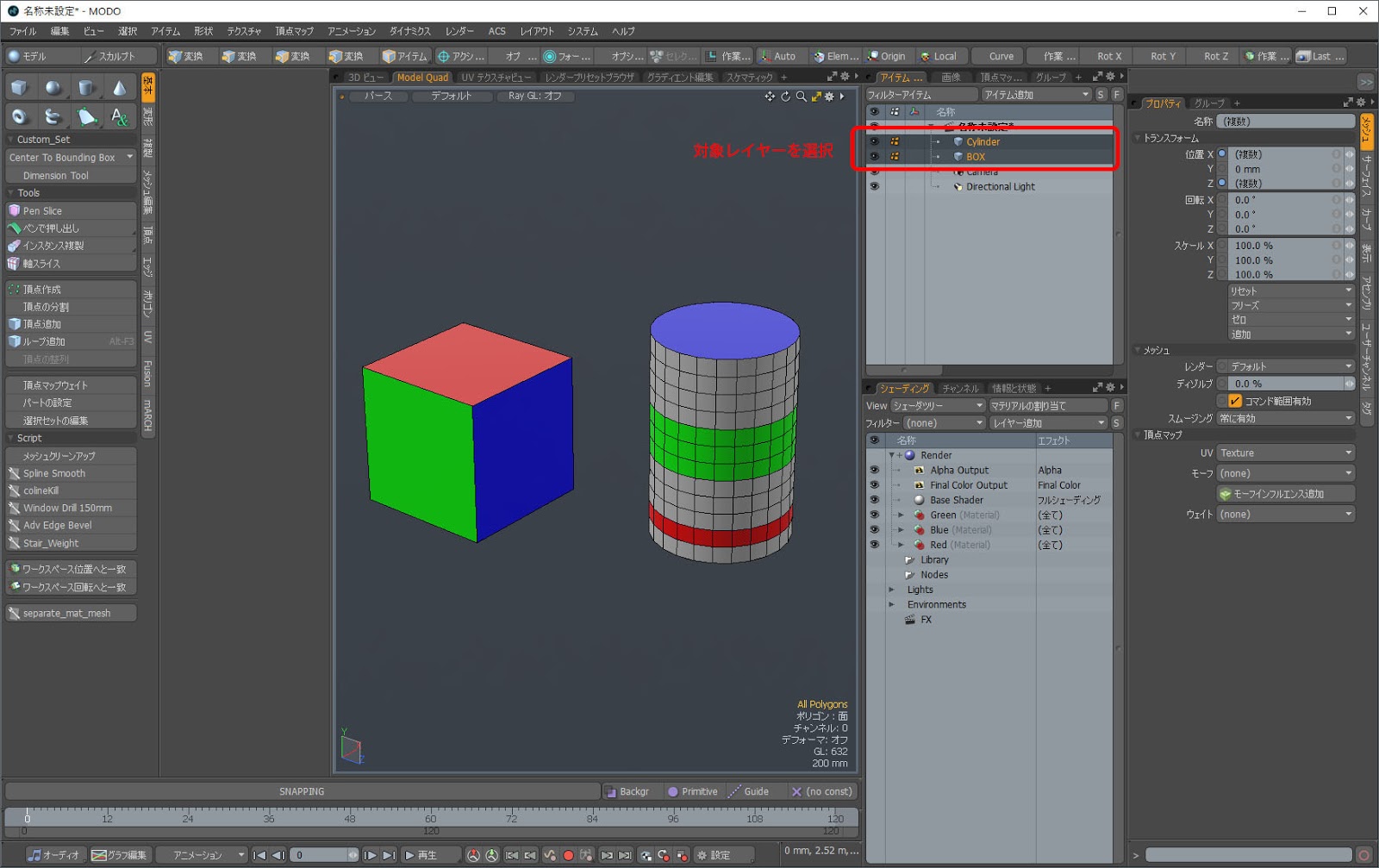Select the Pen polygon tool icon

86,116
